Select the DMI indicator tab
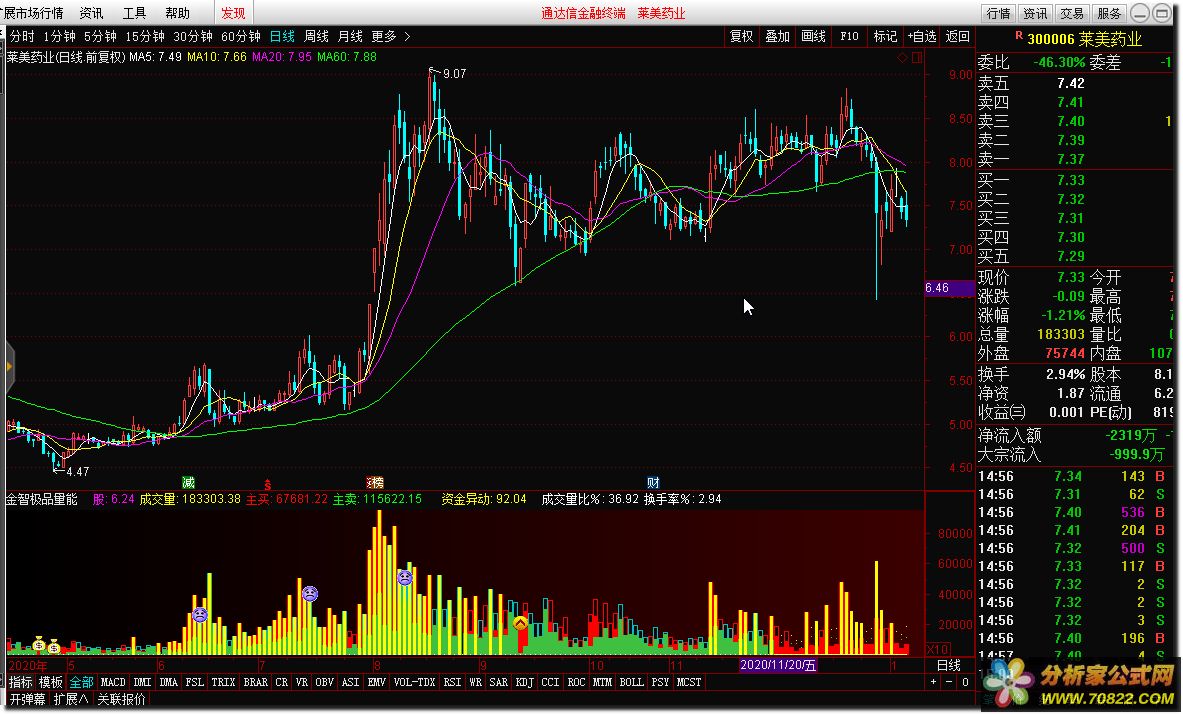 tap(142, 682)
